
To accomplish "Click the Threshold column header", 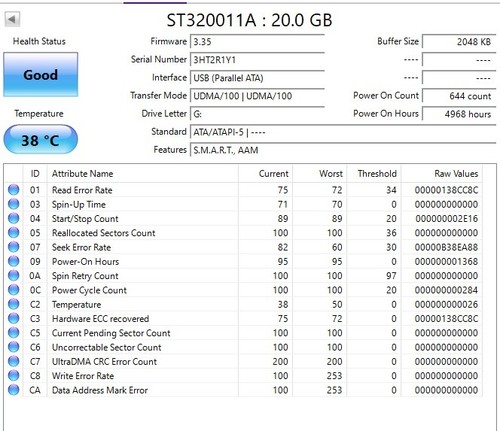I will 374,173.
